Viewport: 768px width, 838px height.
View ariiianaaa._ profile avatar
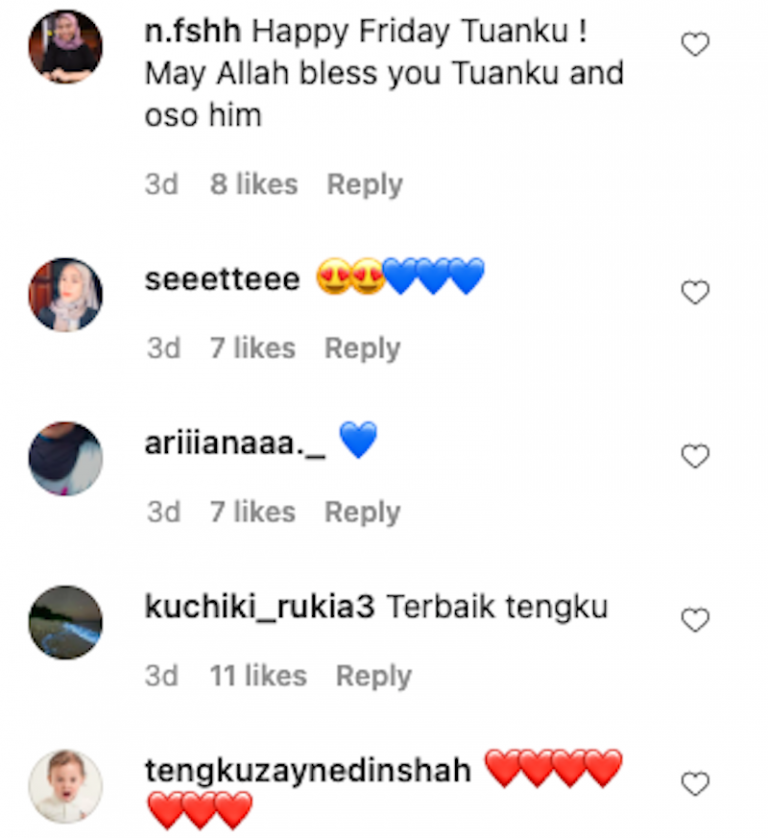(66, 459)
